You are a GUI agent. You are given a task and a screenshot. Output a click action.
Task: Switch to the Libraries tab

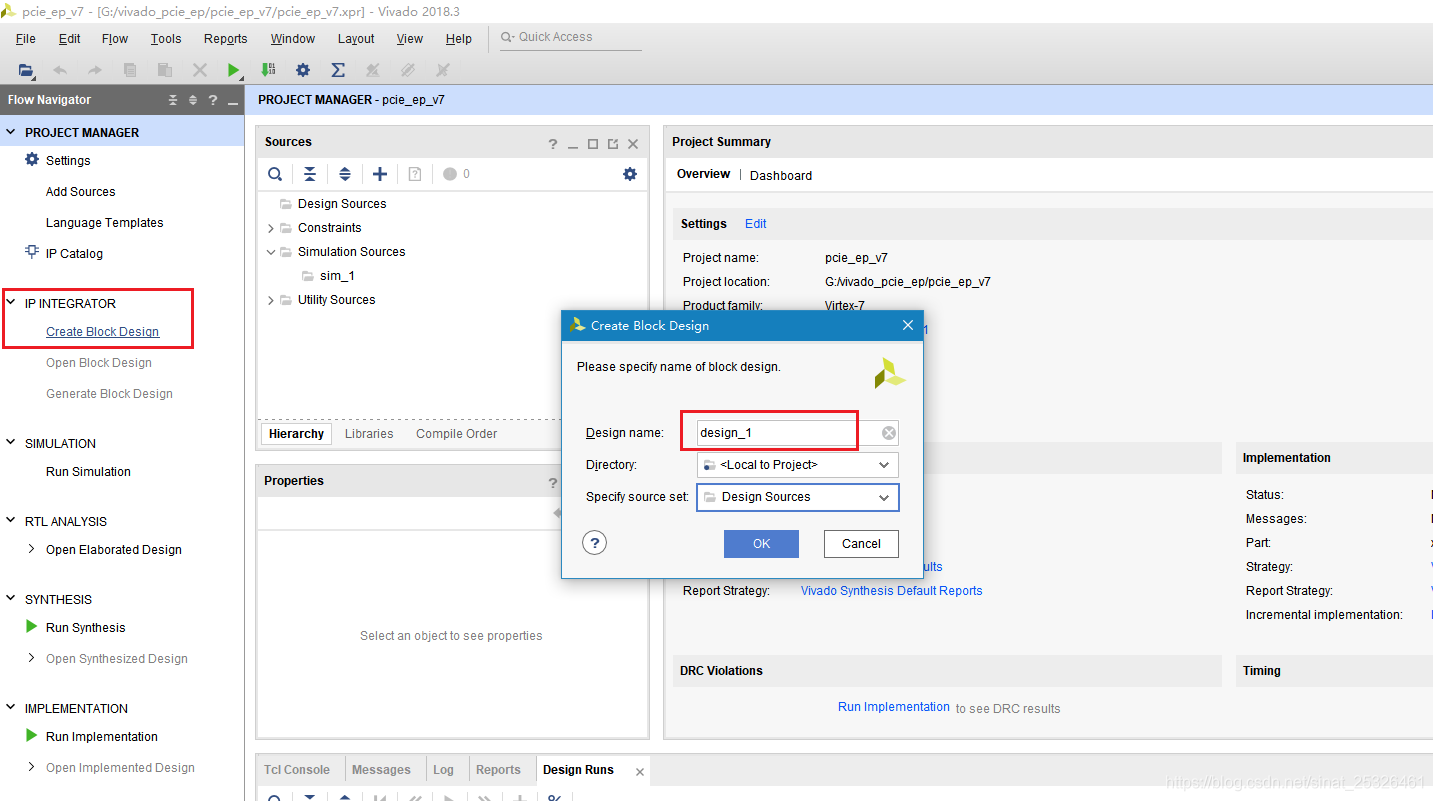[x=369, y=434]
